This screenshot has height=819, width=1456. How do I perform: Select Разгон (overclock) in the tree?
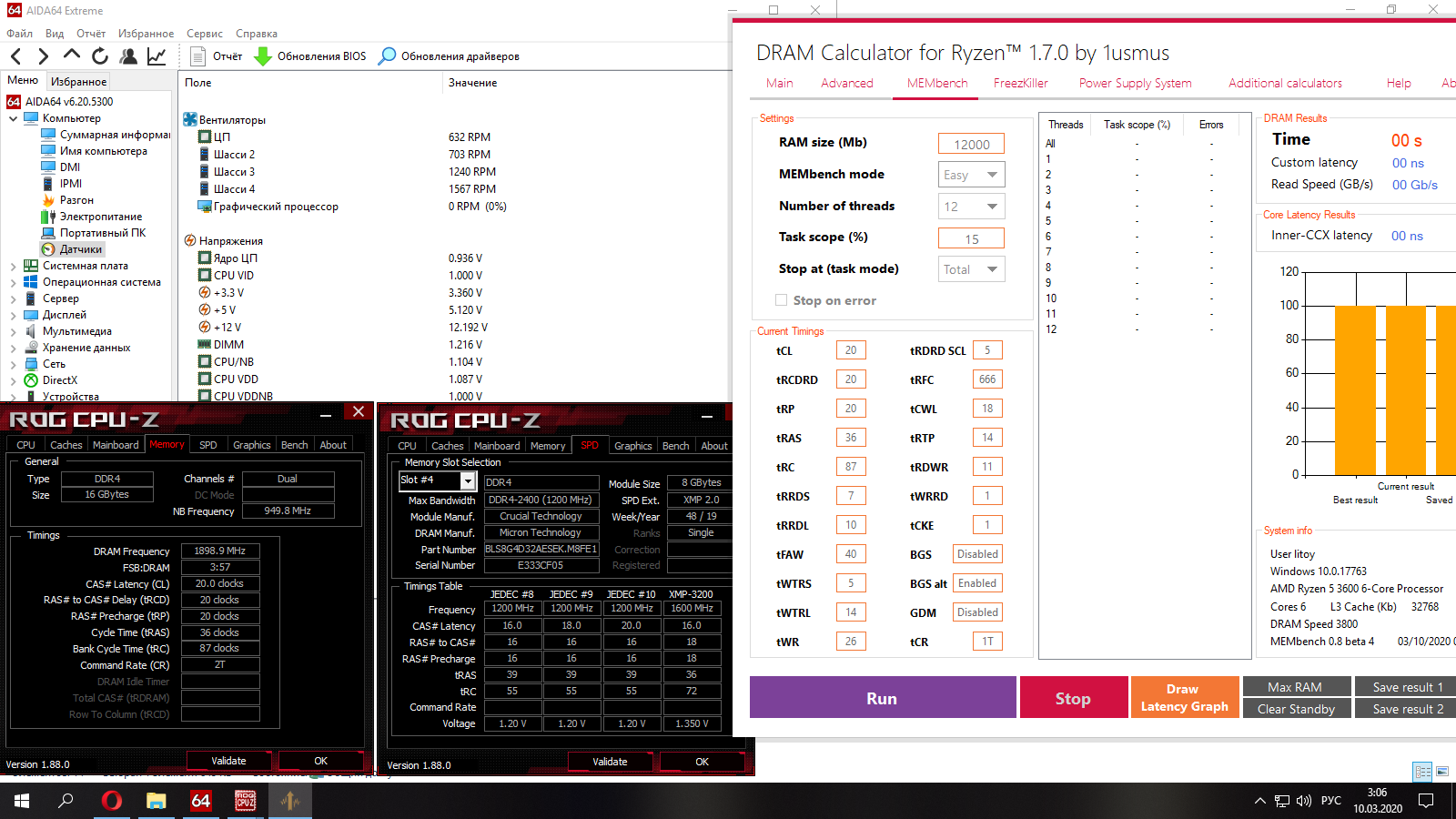coord(67,200)
